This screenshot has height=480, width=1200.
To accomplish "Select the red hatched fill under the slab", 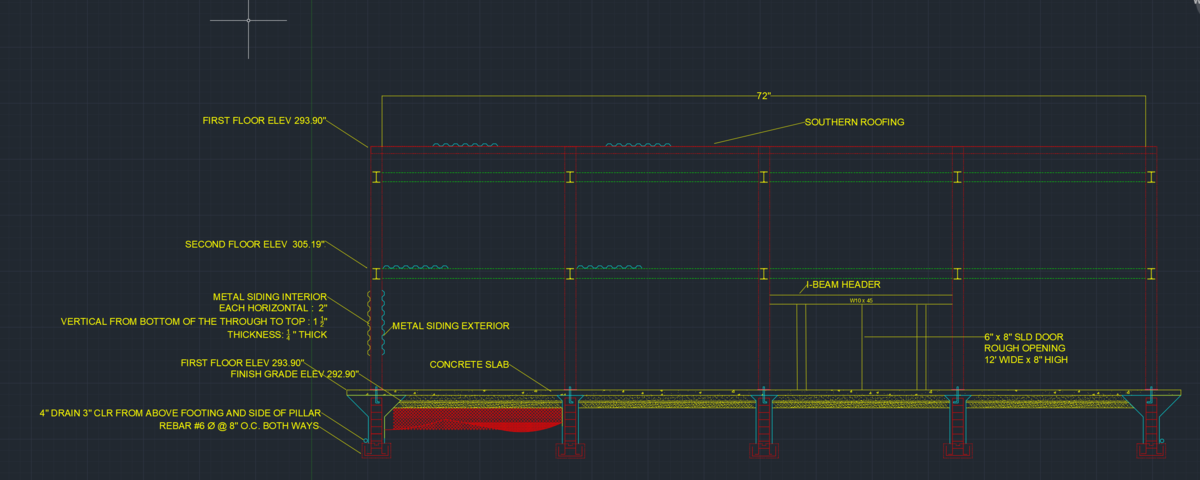I will pos(475,417).
